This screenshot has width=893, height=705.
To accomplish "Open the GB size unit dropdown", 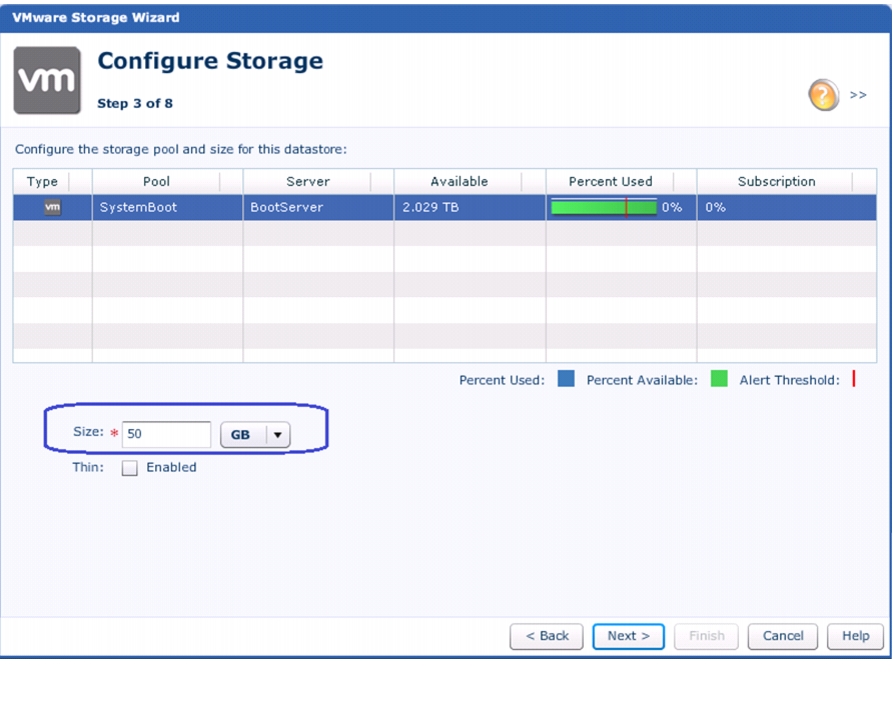I will coord(255,435).
